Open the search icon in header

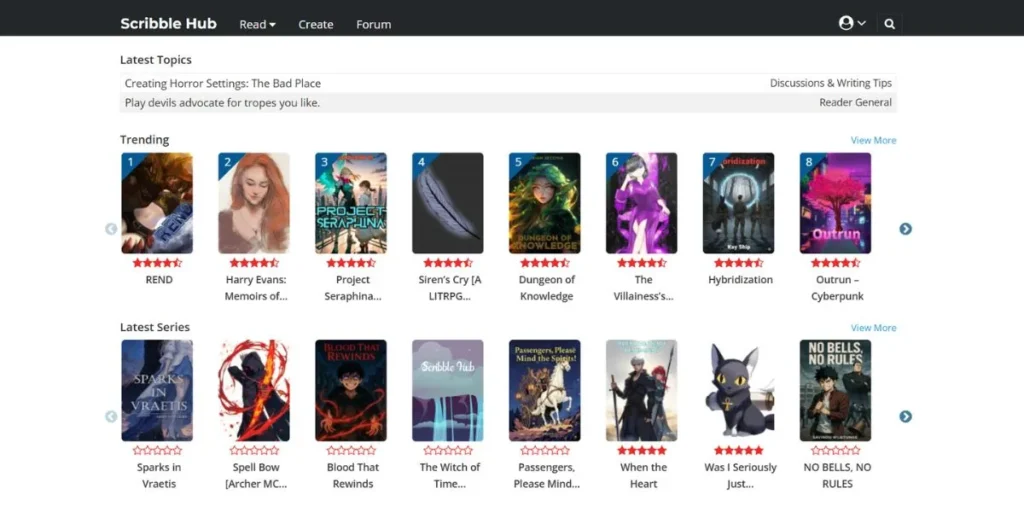coord(889,24)
